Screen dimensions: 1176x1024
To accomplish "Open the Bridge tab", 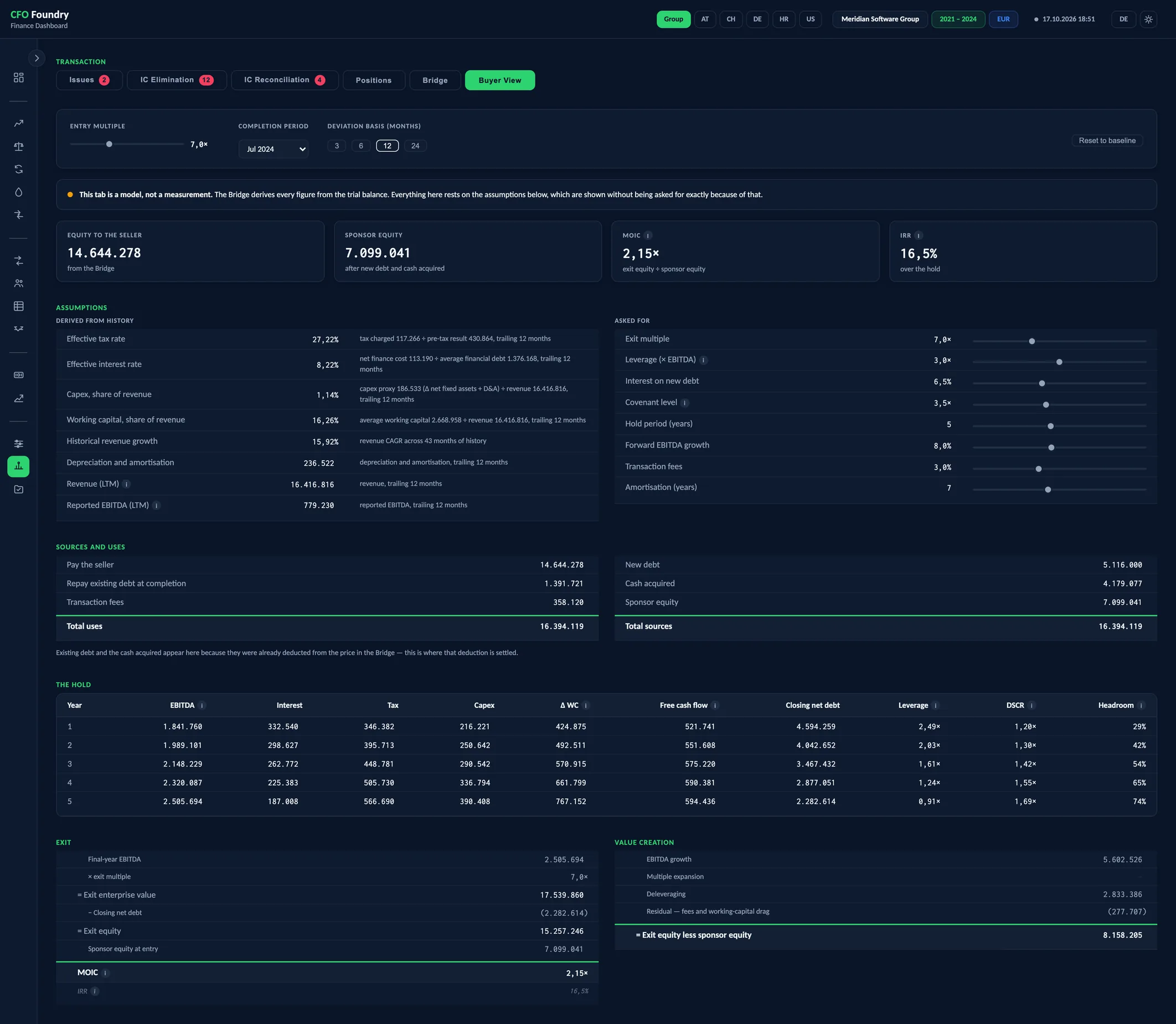I will pos(435,80).
